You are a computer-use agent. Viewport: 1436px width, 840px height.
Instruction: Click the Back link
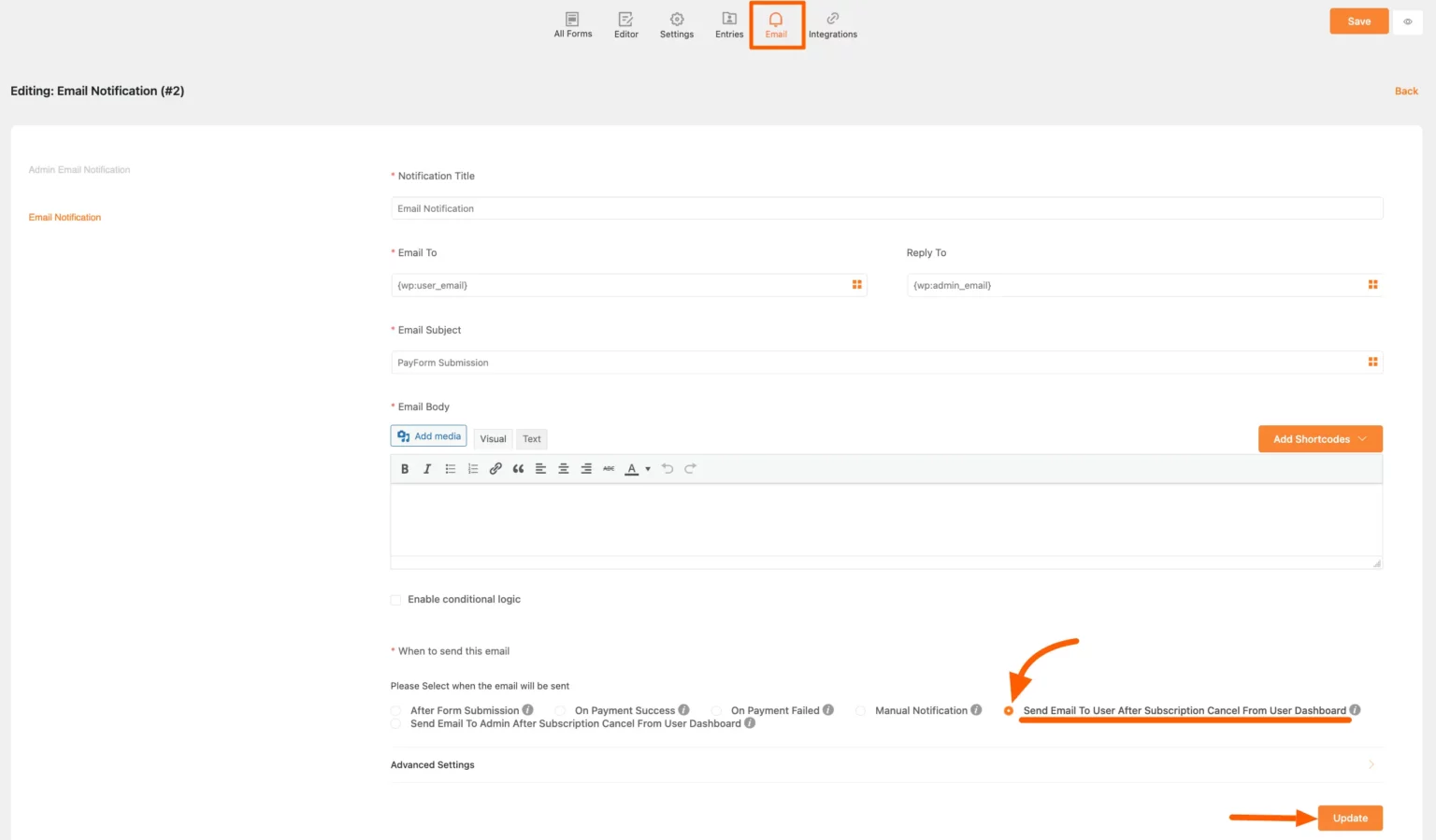pos(1405,91)
